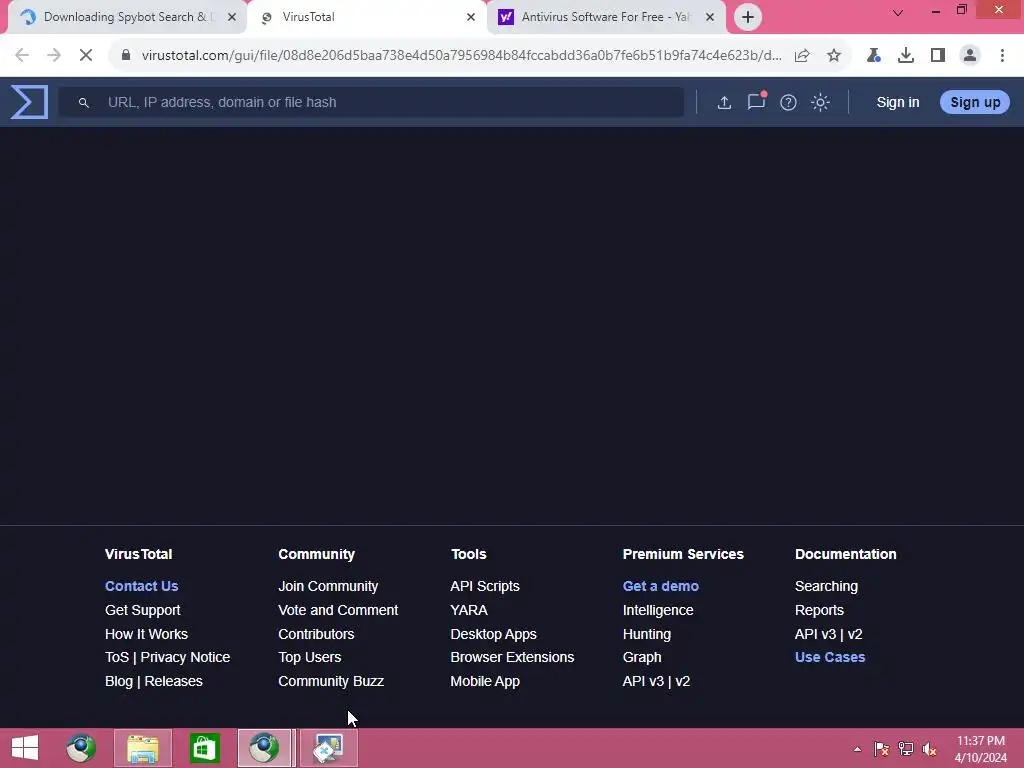
Task: Open File Explorer from the taskbar
Action: [143, 748]
